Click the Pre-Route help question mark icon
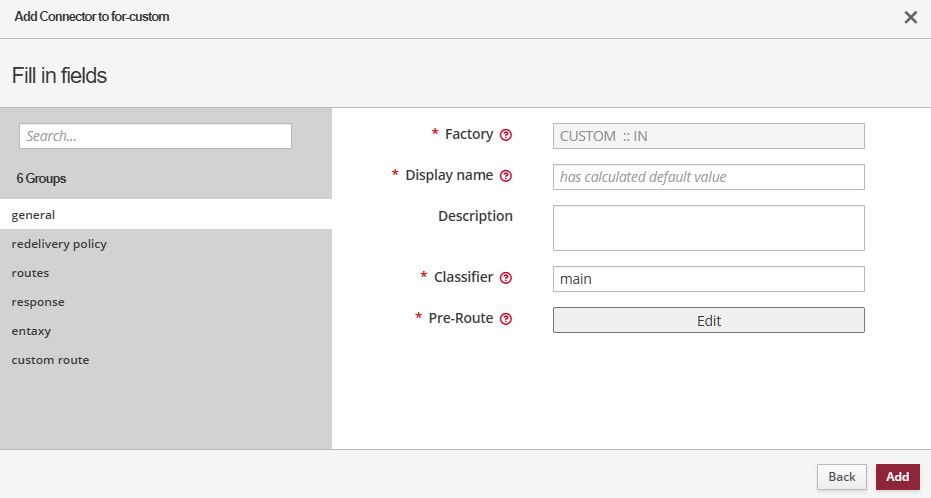This screenshot has height=498, width=931. [506, 319]
